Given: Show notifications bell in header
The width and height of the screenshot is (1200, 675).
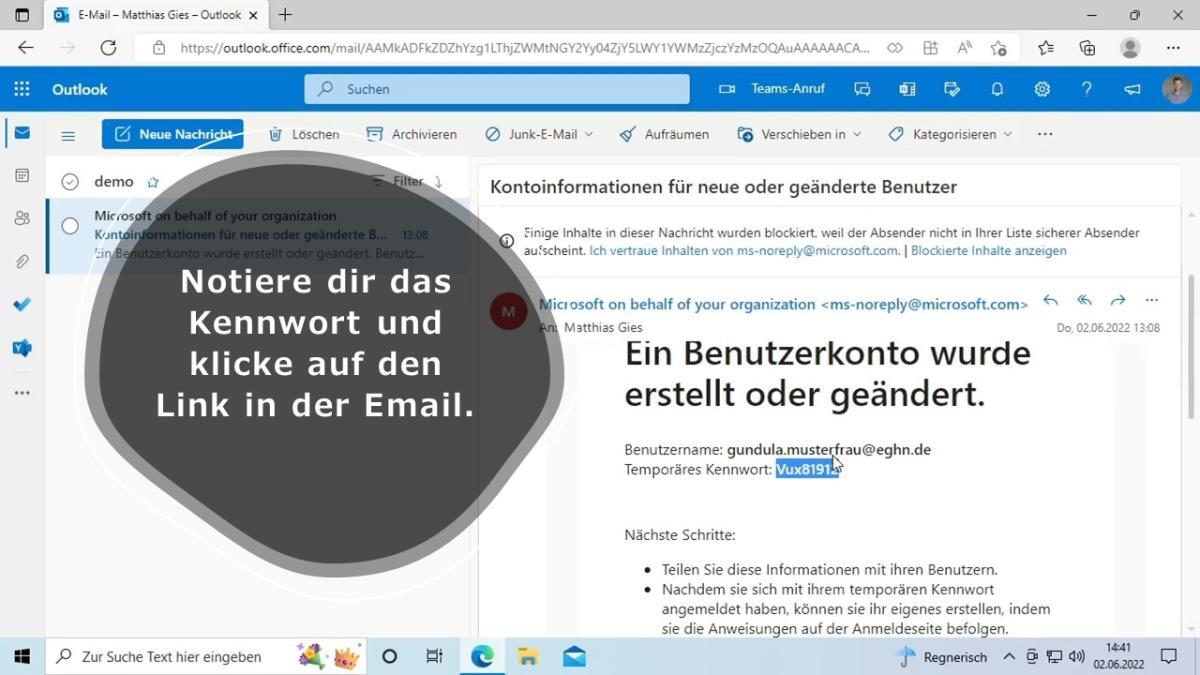Looking at the screenshot, I should [997, 89].
